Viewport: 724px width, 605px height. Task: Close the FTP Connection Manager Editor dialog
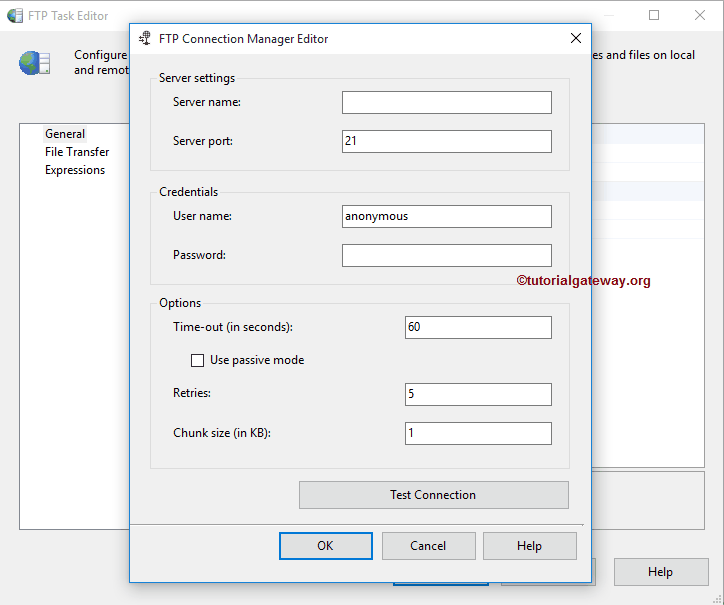[576, 38]
